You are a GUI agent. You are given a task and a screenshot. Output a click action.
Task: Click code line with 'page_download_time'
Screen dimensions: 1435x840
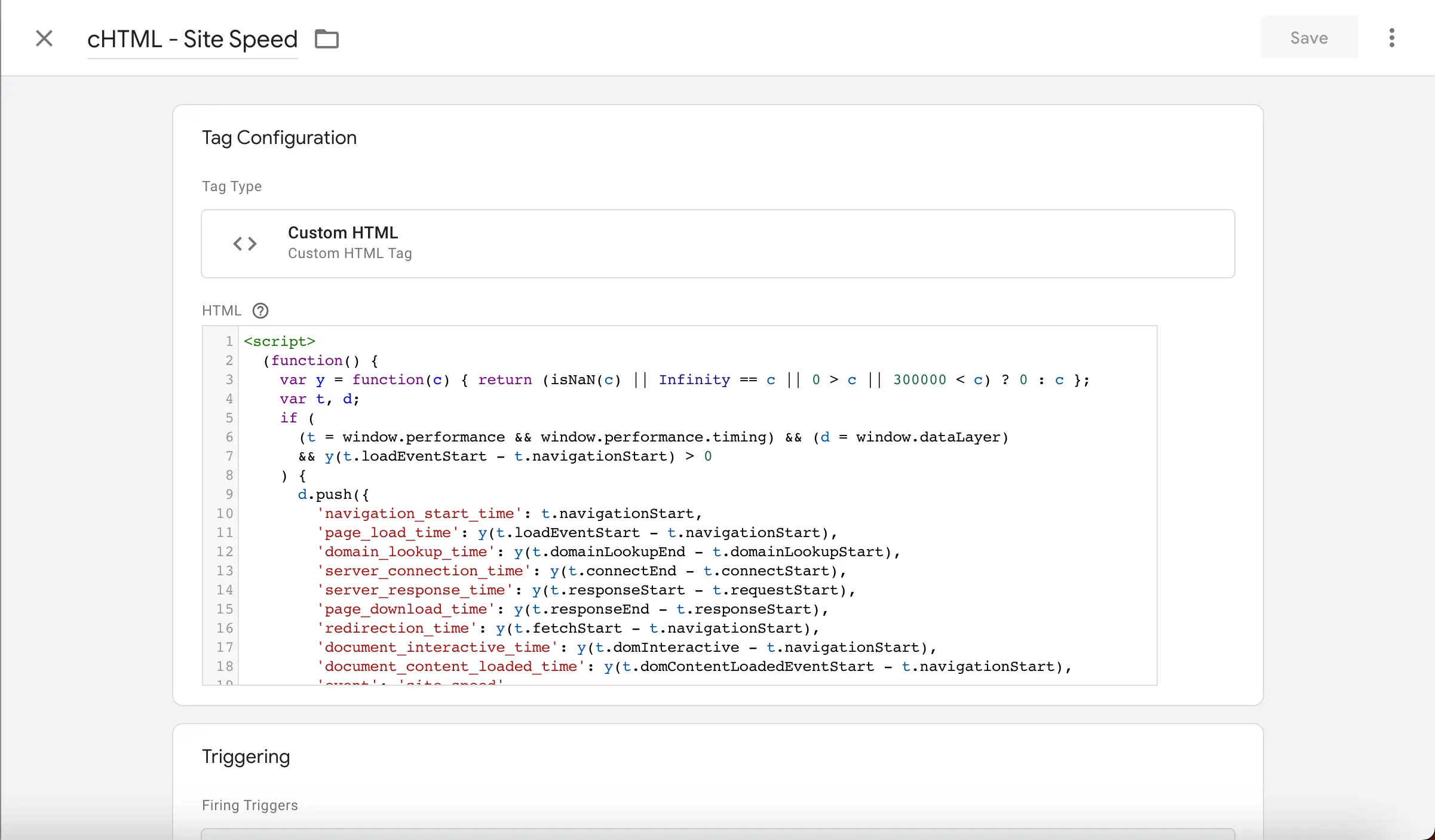pos(572,609)
